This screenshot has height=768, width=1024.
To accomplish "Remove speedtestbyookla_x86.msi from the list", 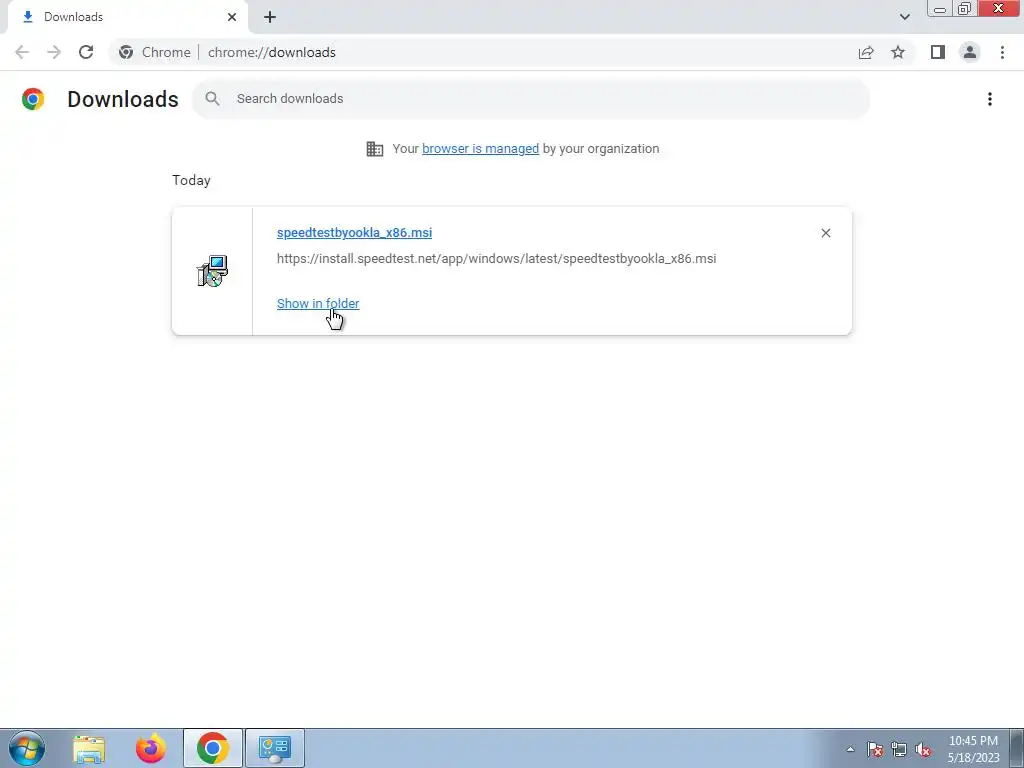I will 825,233.
